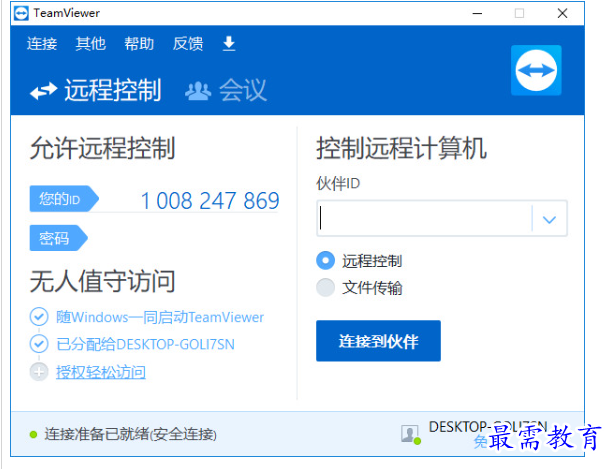This screenshot has width=610, height=469.
Task: Switch to the 远程控制 tab
Action: coord(96,90)
